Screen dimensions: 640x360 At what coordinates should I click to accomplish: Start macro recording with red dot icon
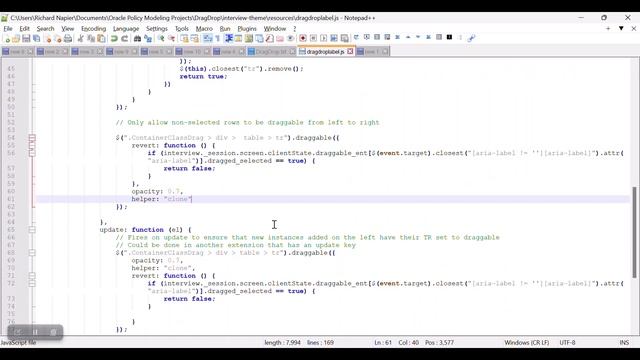302,38
